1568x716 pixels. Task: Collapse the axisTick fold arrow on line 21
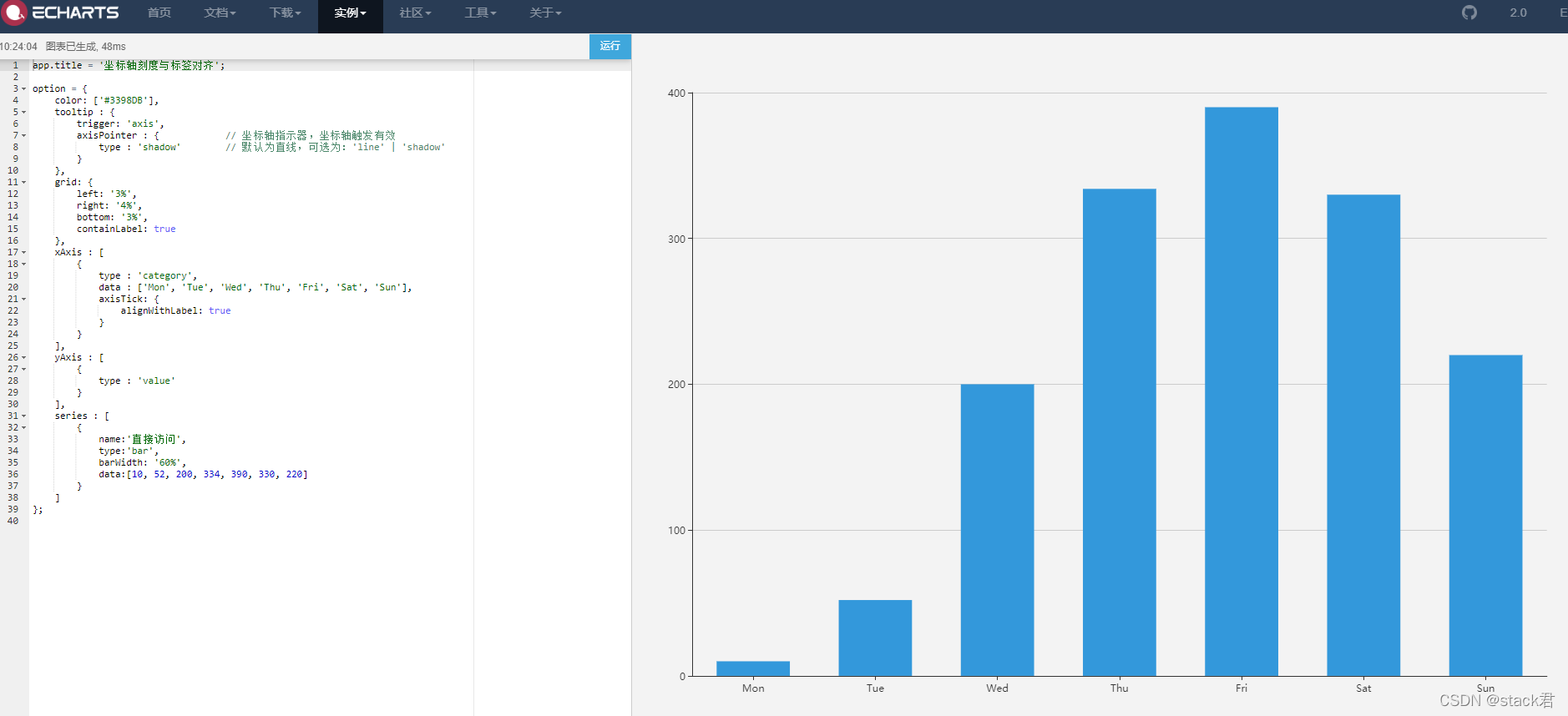pyautogui.click(x=23, y=300)
